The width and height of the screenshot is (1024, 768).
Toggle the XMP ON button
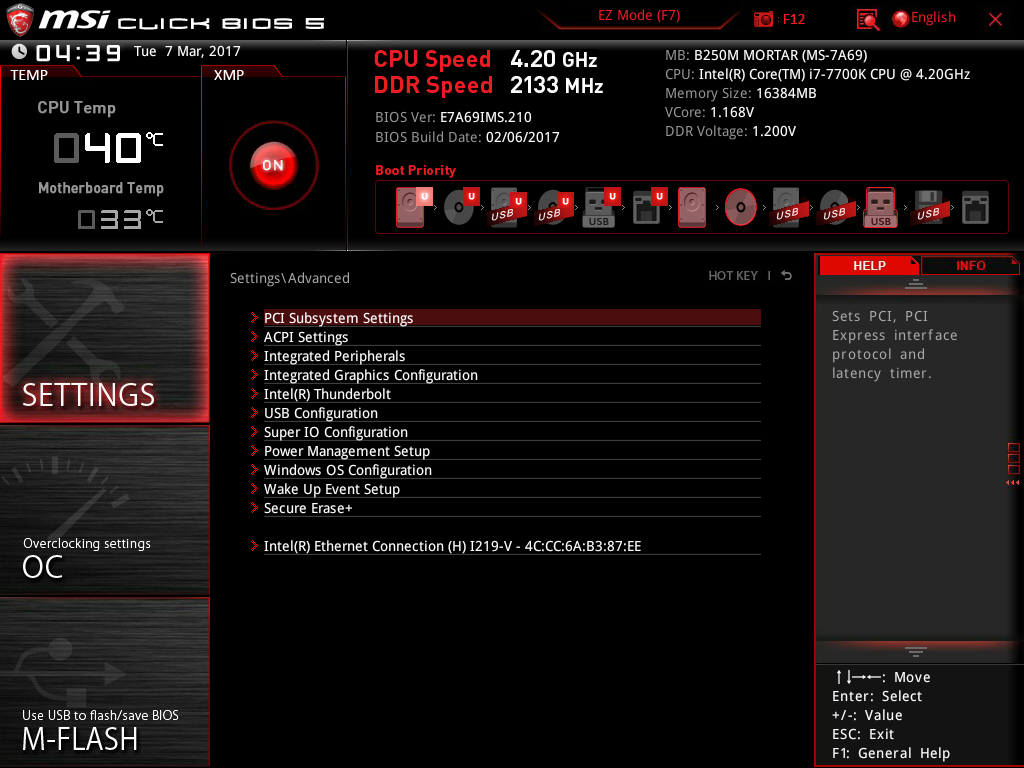coord(273,165)
